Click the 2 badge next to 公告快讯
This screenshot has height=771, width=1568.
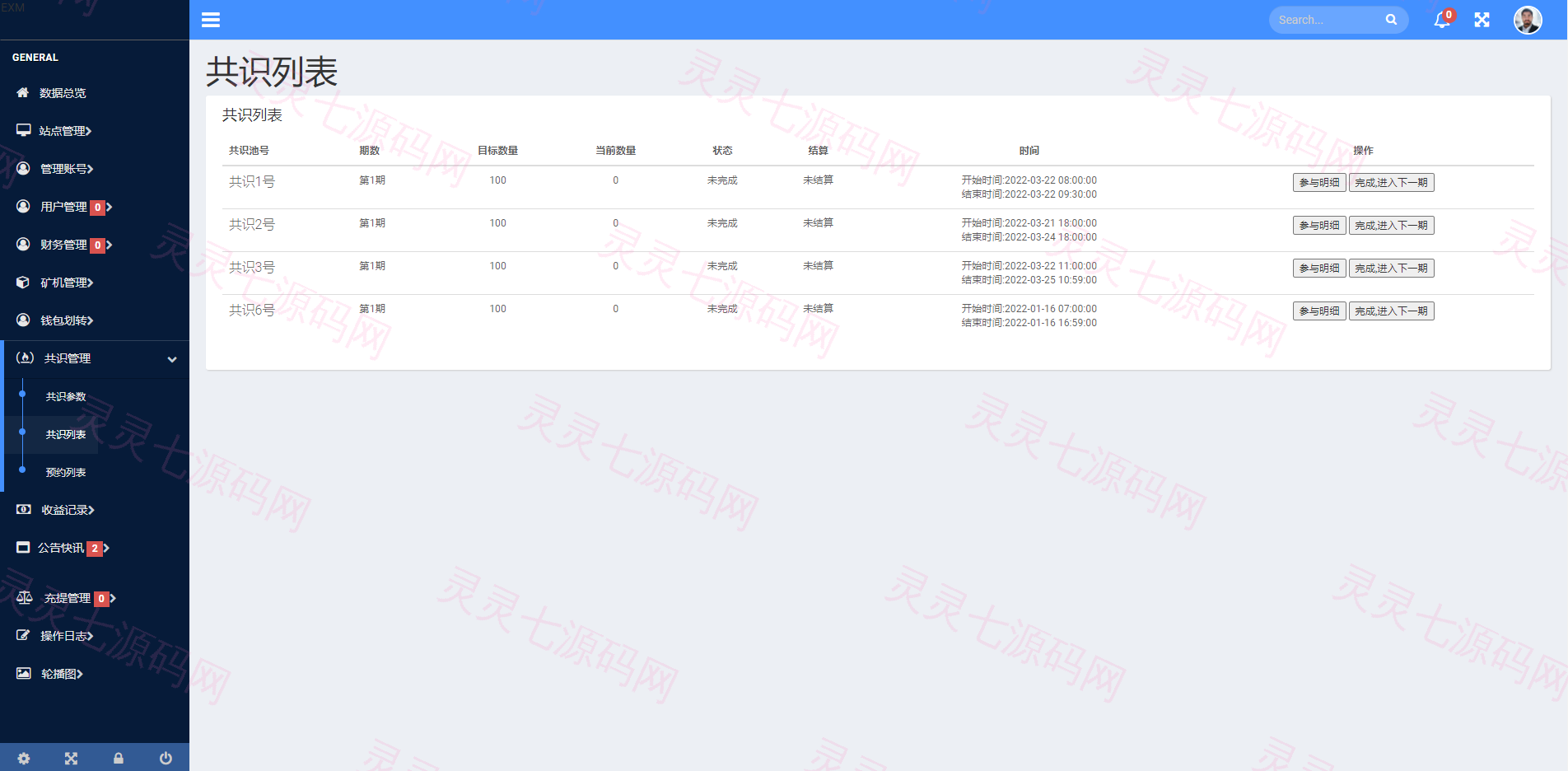point(95,549)
